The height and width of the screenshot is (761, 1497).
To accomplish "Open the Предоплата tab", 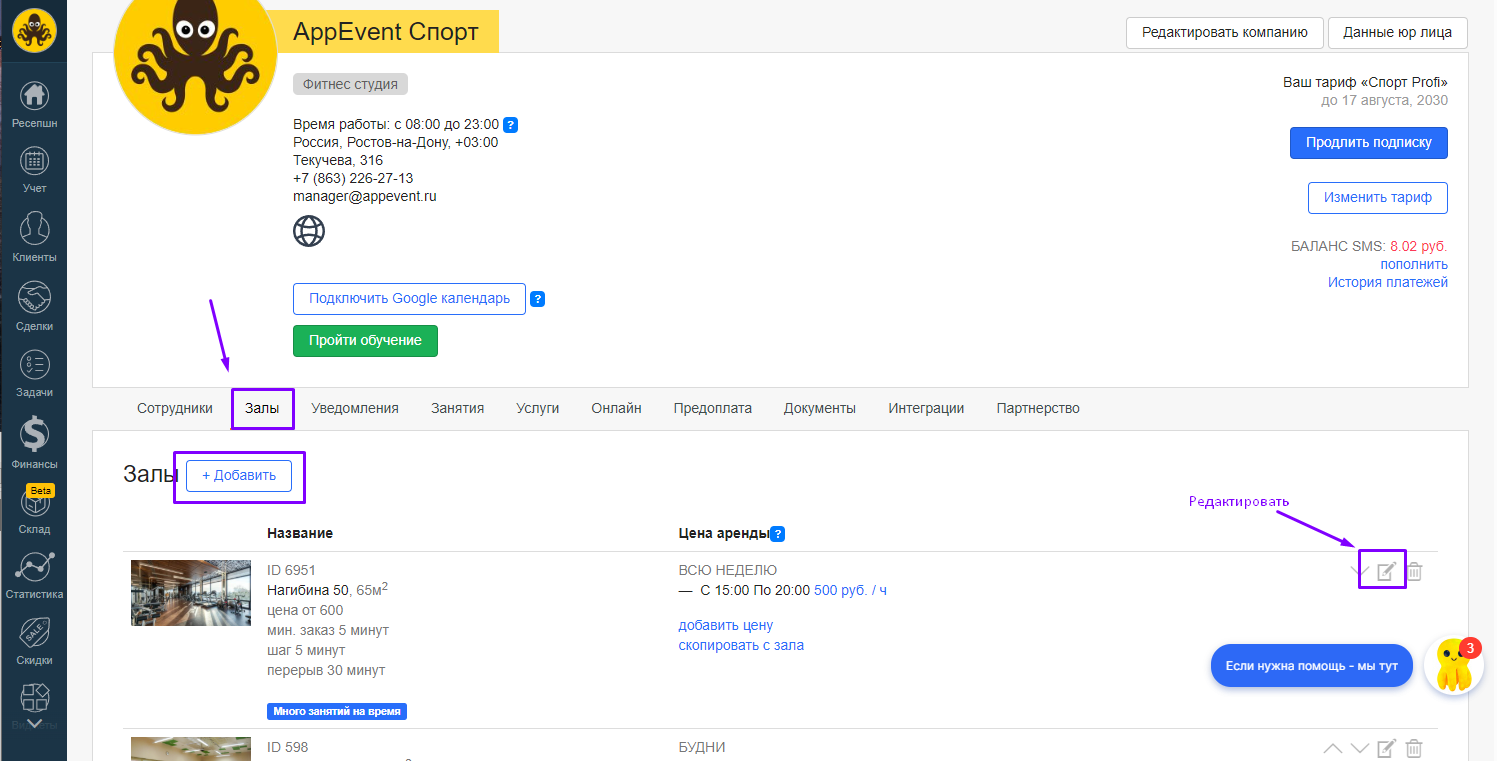I will (x=713, y=408).
